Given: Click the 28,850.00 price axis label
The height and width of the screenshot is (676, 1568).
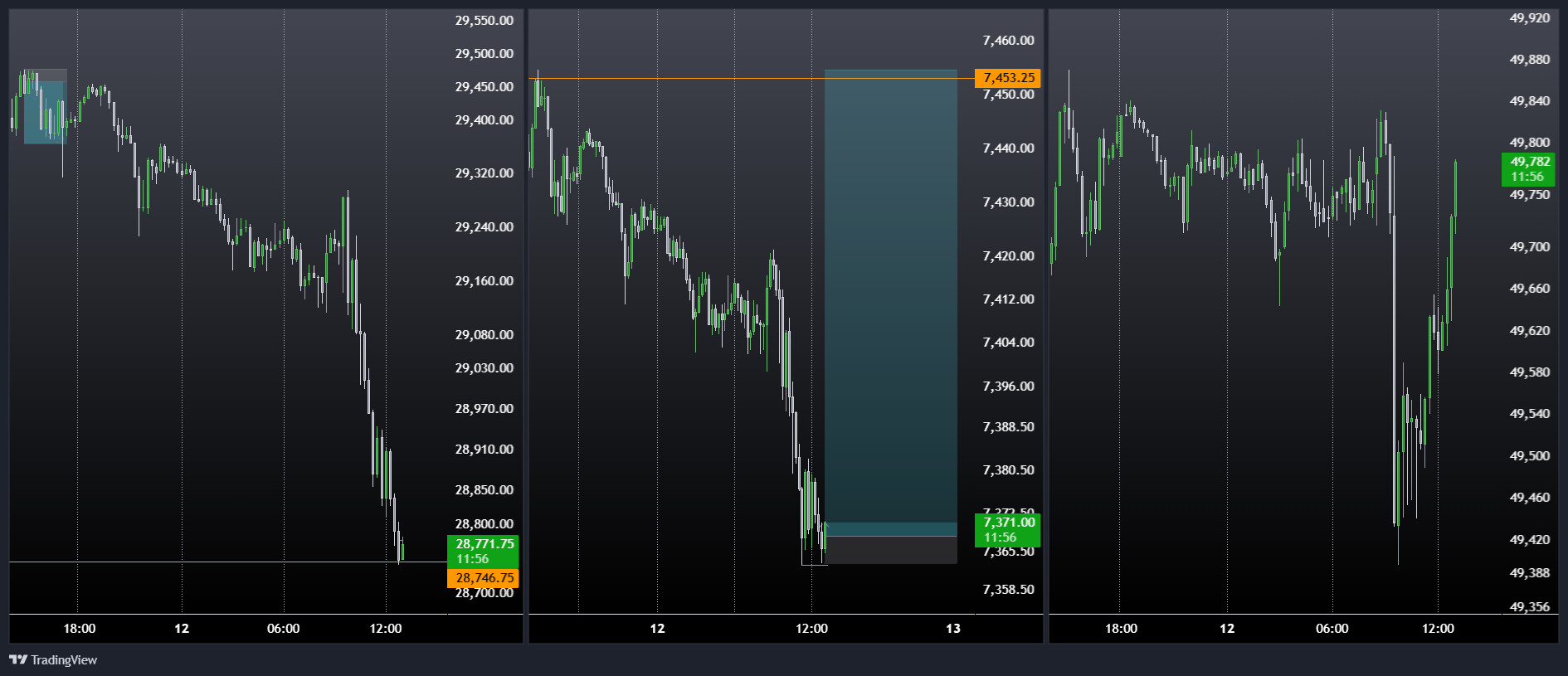Looking at the screenshot, I should point(485,489).
